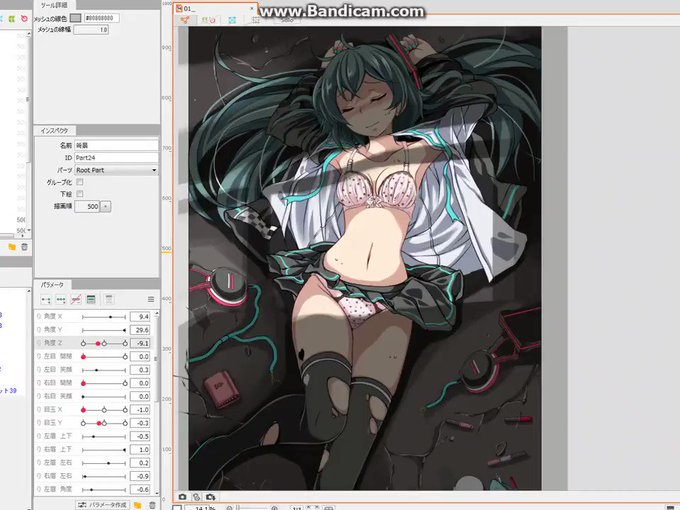Click the 角度 Z slider's red key point
Viewport: 680px width, 510px height.
pos(98,343)
